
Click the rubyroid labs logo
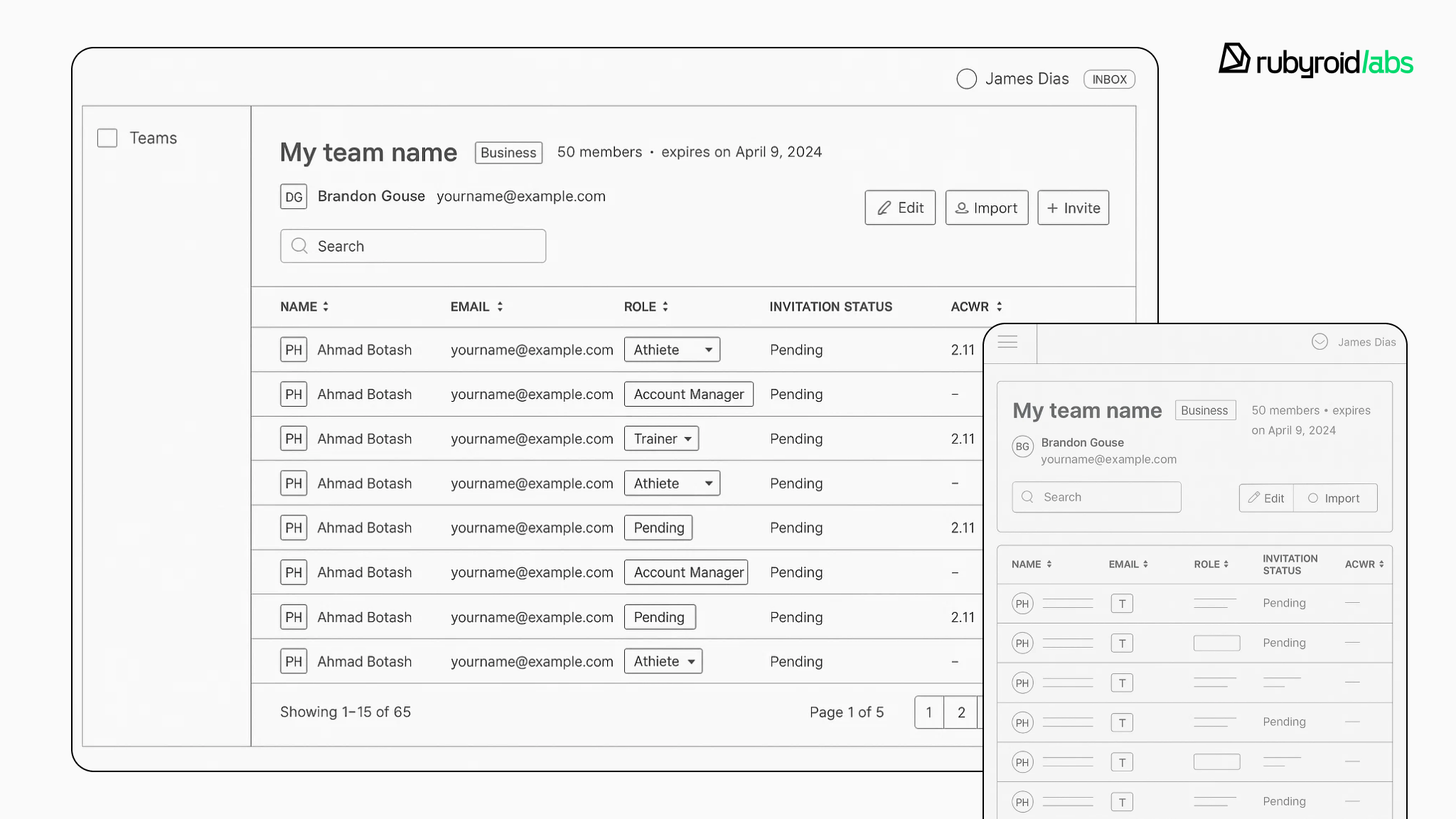(x=1315, y=61)
